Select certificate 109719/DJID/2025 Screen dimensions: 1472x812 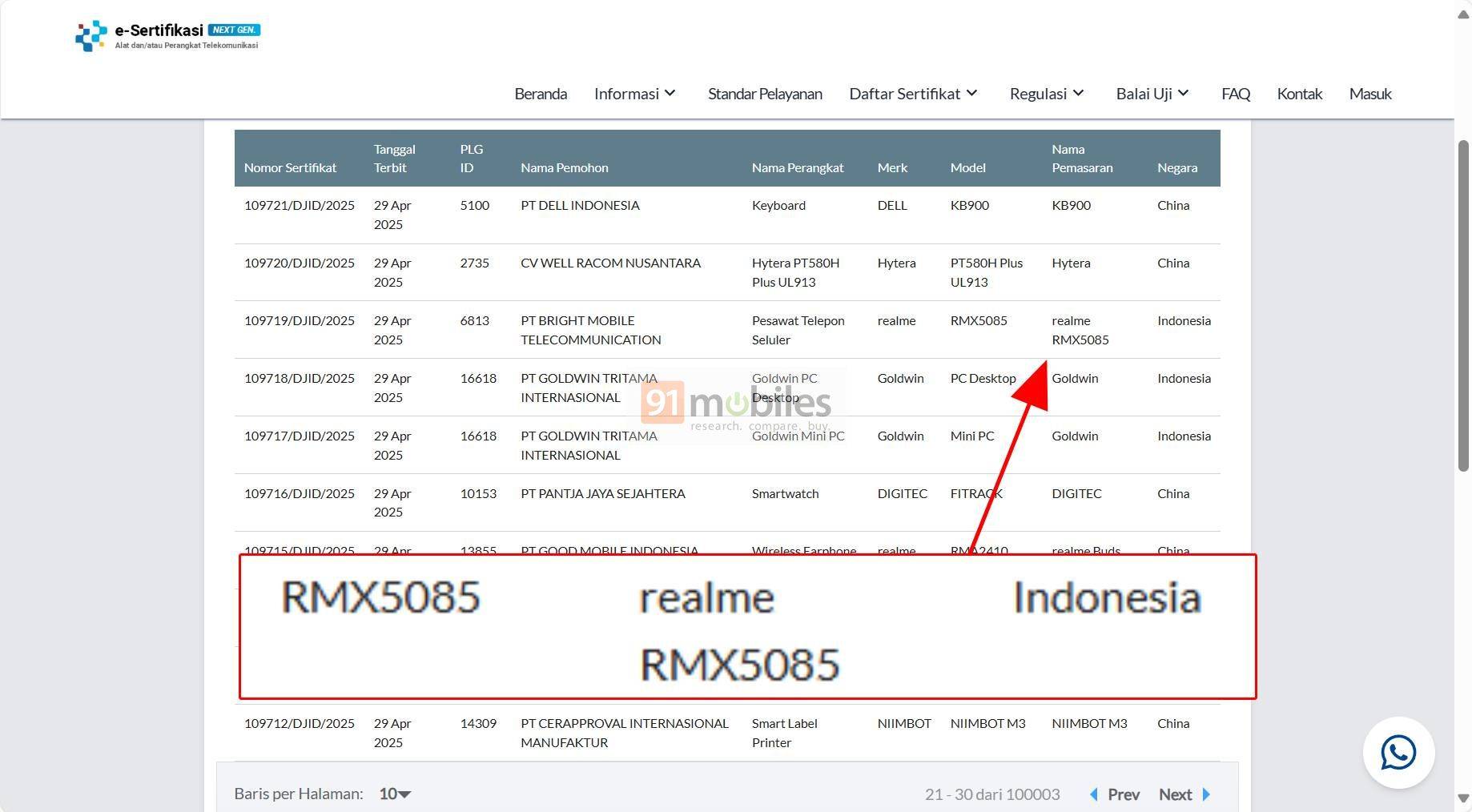pyautogui.click(x=300, y=320)
